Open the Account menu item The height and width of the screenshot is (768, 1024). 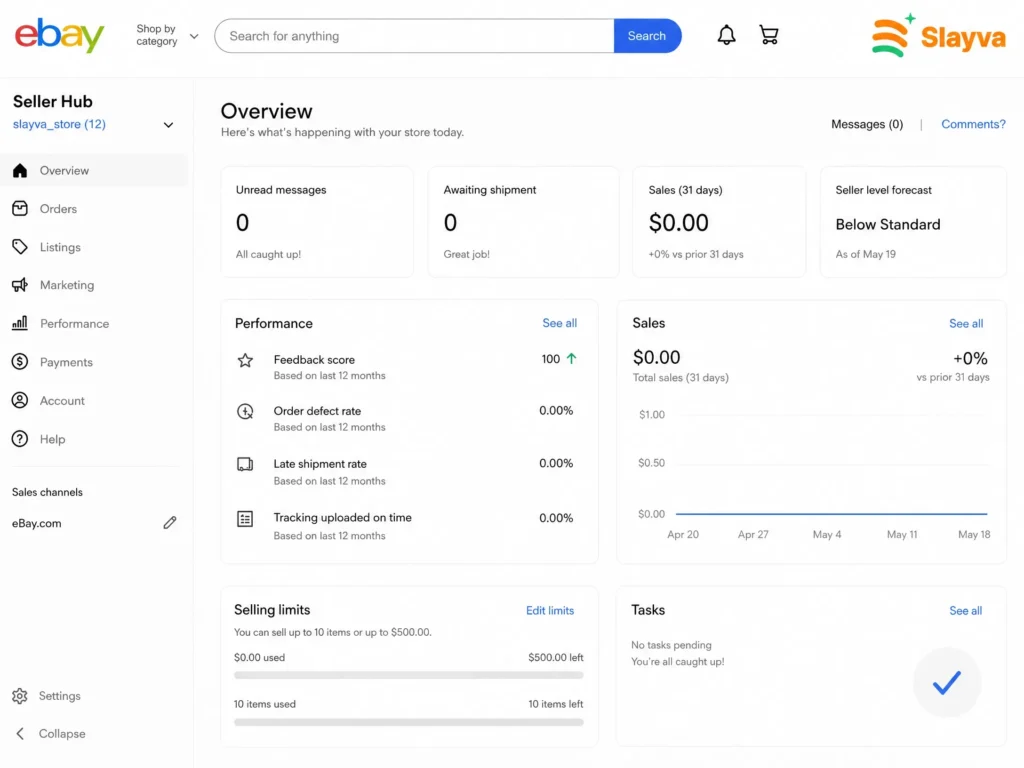coord(95,400)
